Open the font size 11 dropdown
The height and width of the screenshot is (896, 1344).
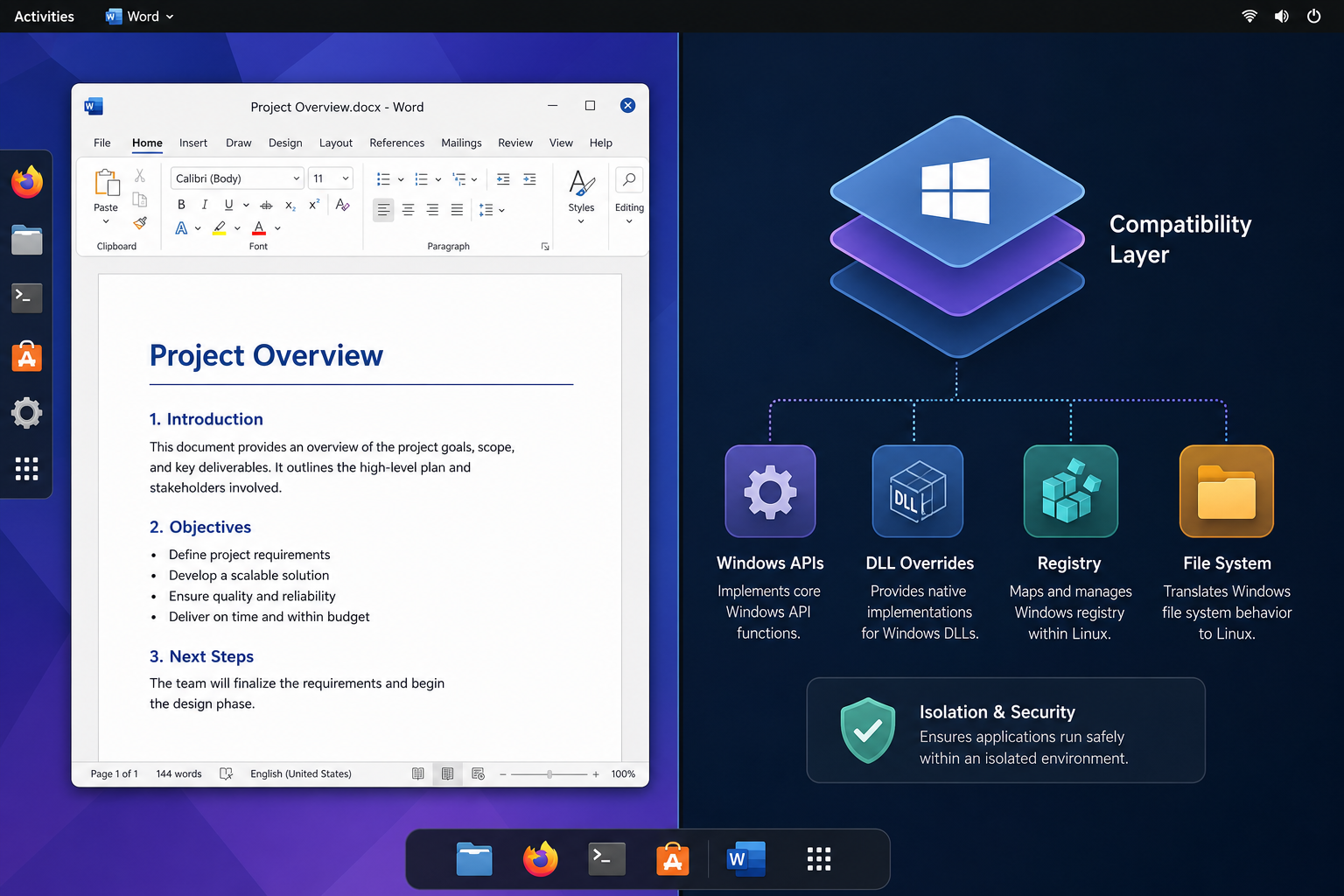pos(346,178)
